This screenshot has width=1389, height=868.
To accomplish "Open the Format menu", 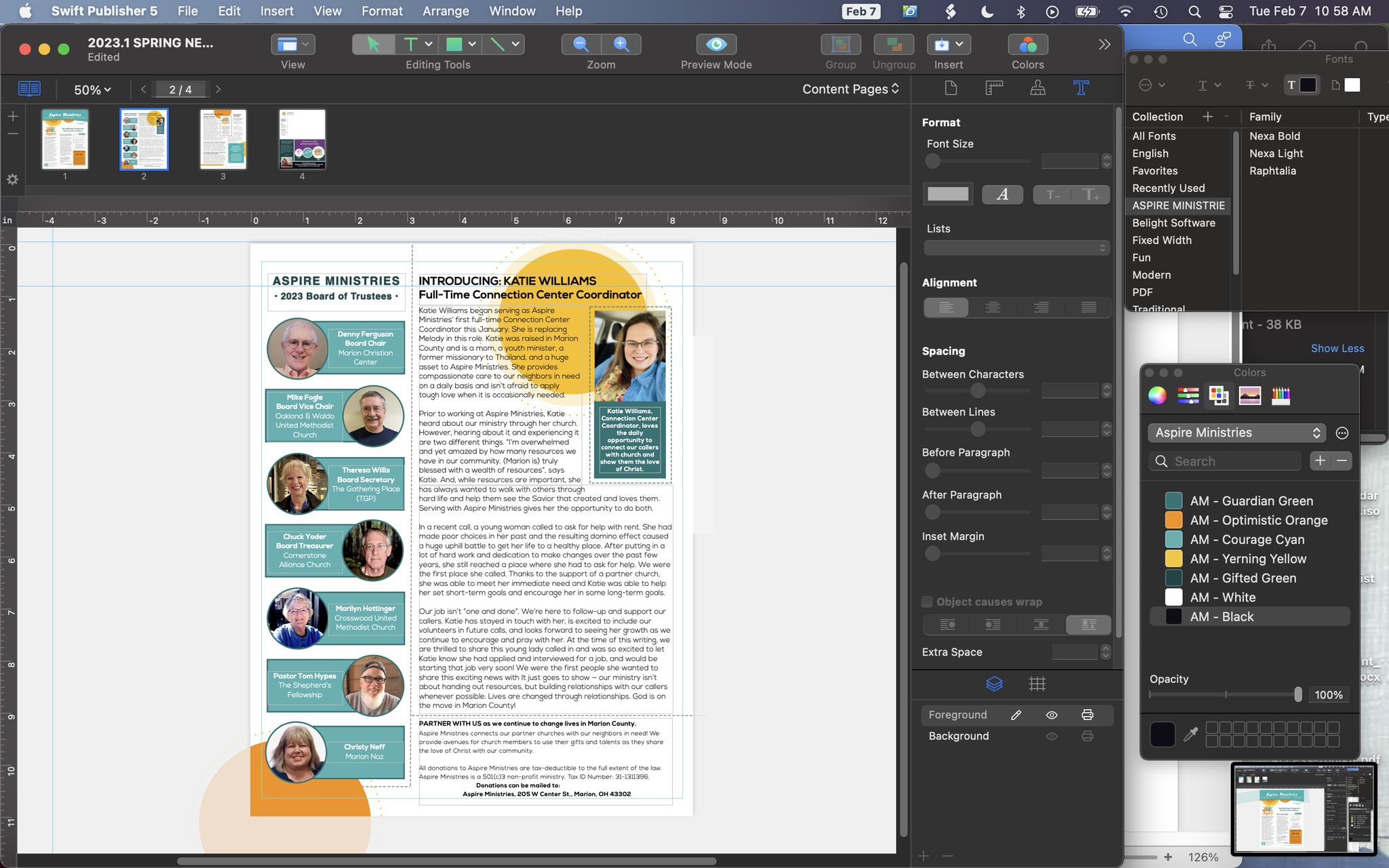I will click(x=382, y=11).
